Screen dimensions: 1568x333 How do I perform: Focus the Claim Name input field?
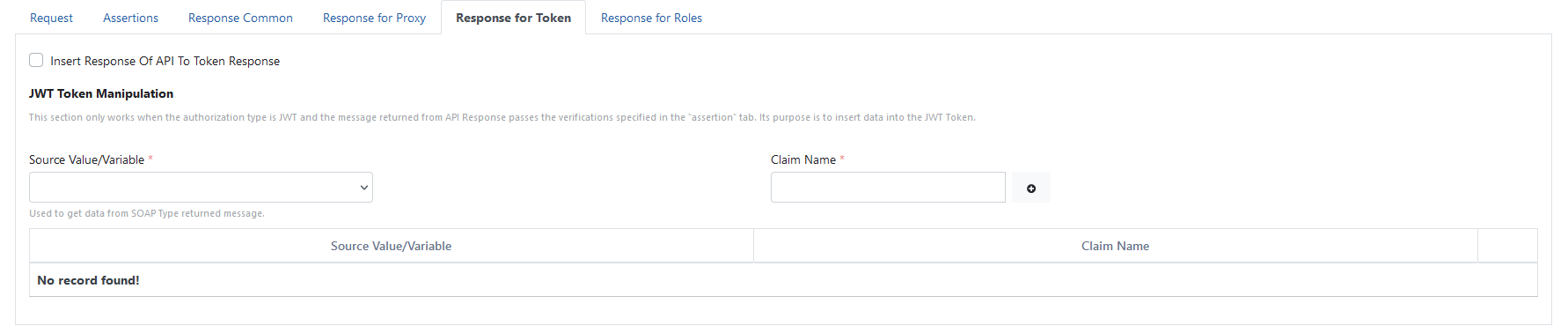click(888, 188)
